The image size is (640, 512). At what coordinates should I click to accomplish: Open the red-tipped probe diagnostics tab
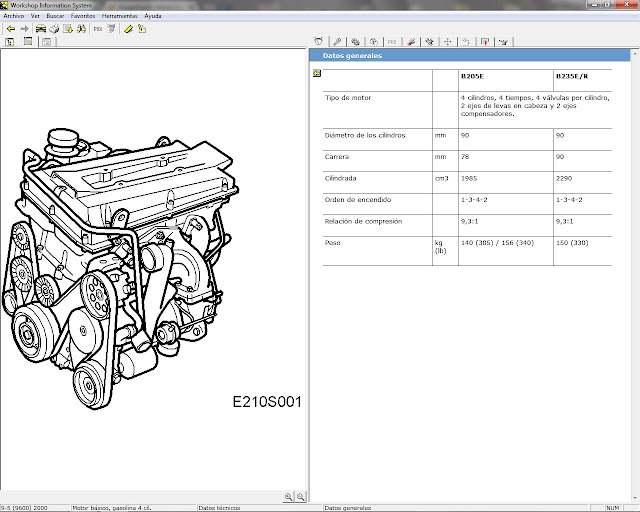(411, 42)
